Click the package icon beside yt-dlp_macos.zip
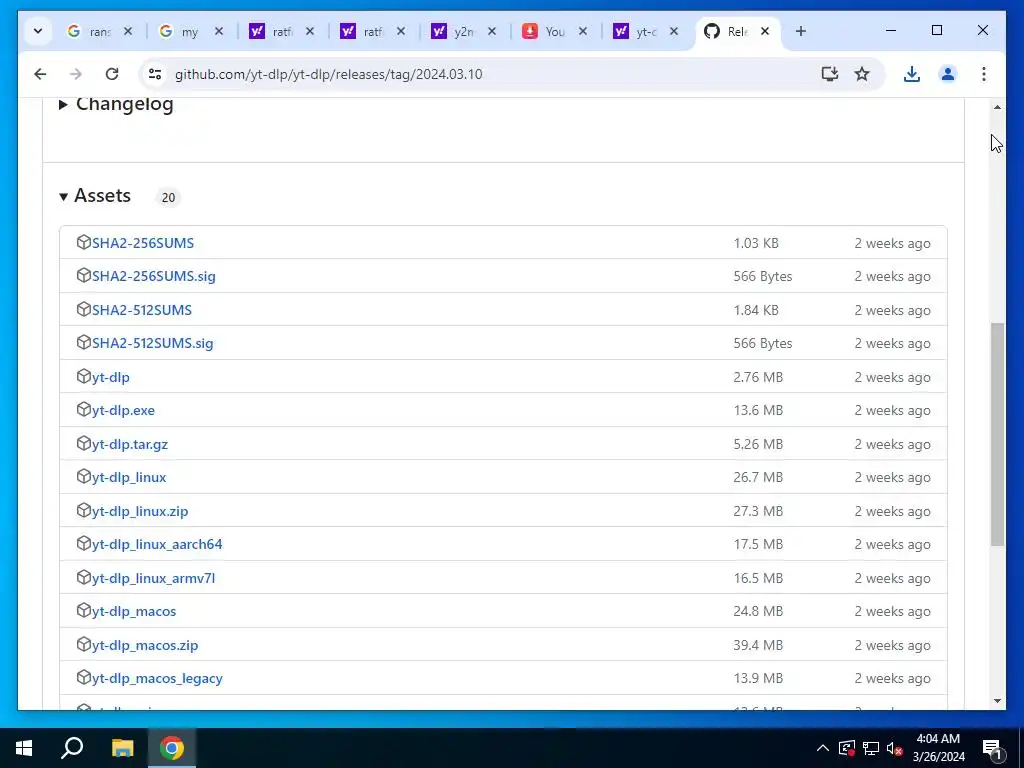Screen dimensions: 1024x768 tap(84, 645)
